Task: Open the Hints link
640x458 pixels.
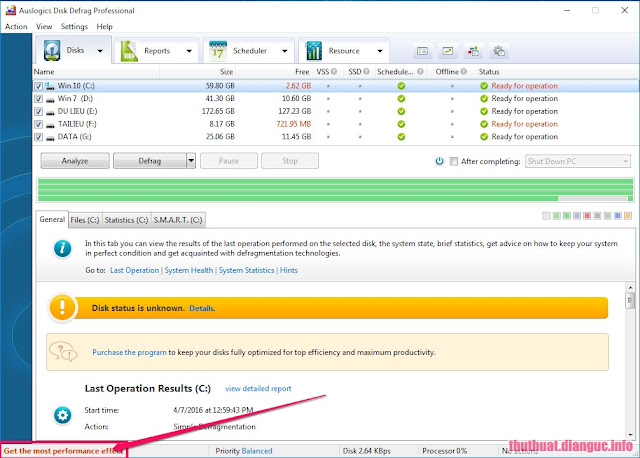Action: [x=289, y=270]
